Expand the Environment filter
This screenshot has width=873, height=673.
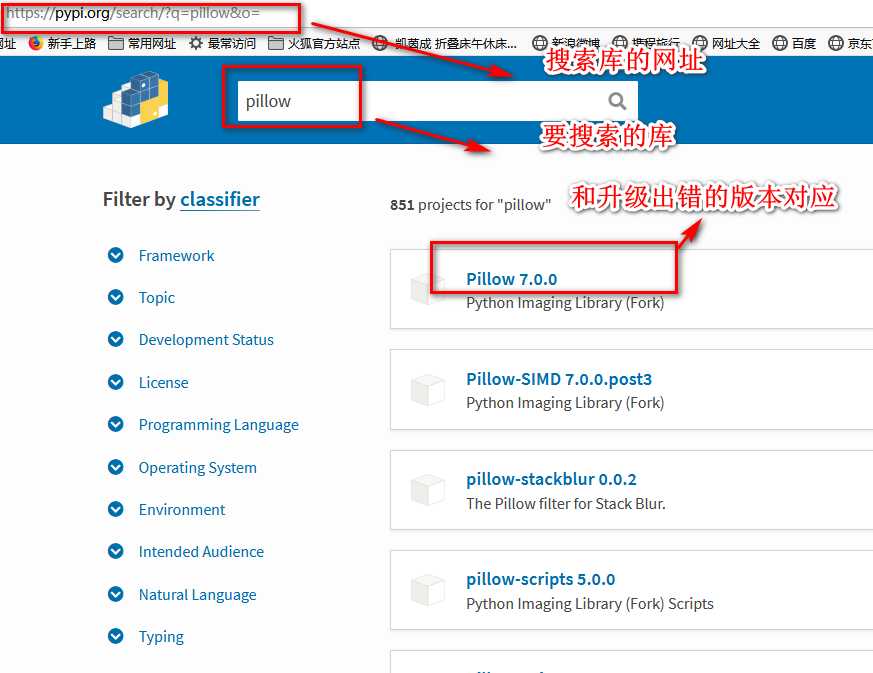pyautogui.click(x=166, y=509)
